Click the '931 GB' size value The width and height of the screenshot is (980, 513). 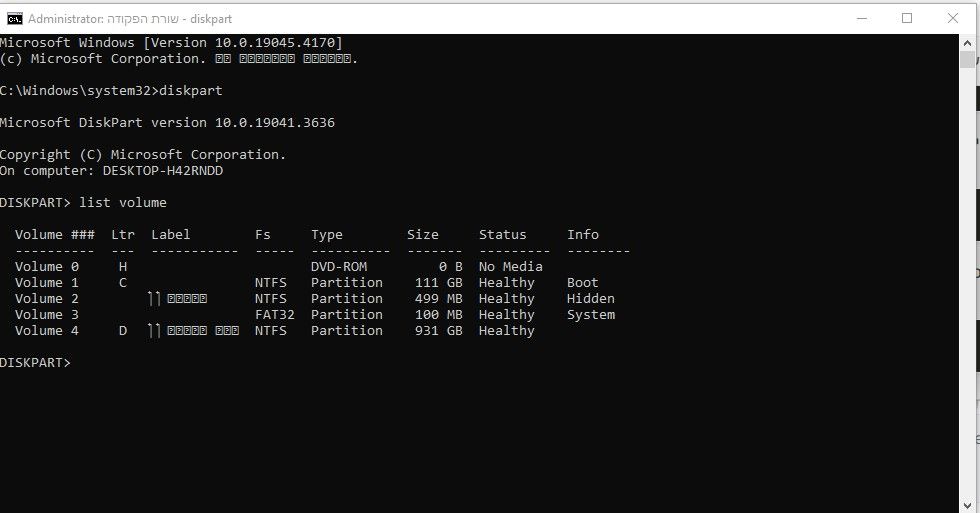pos(439,331)
